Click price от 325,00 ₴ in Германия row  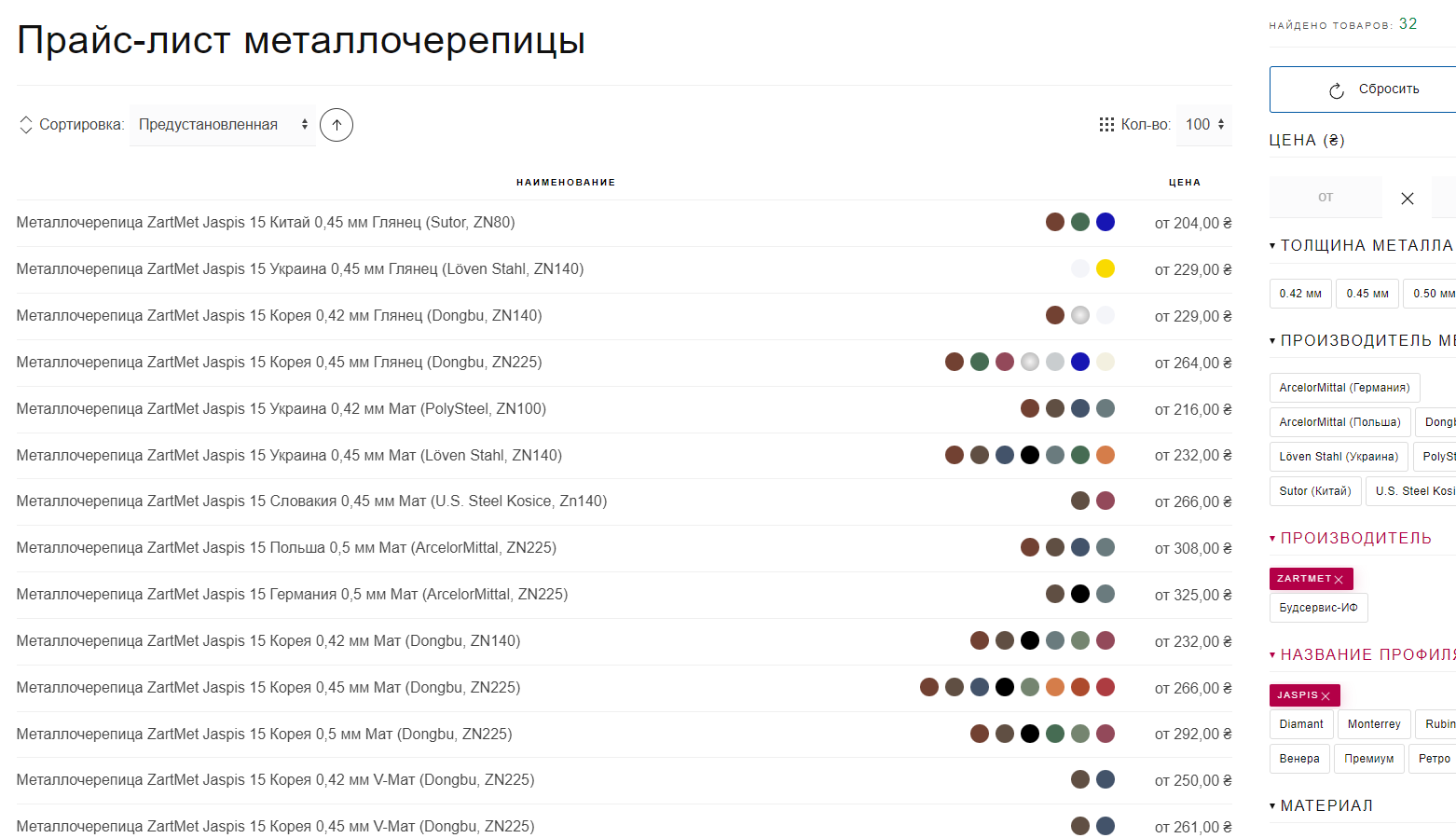tap(1193, 595)
